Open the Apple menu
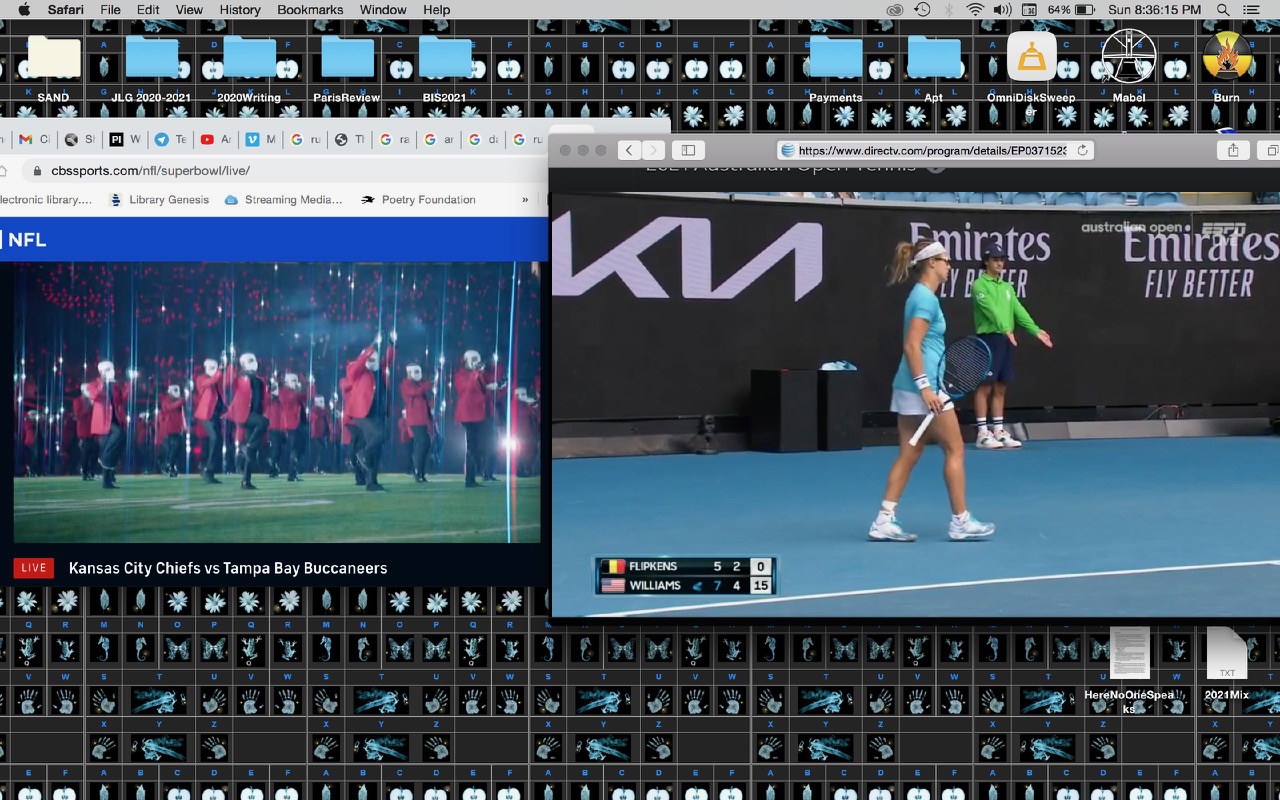Screen dimensions: 1280x800 click(x=24, y=10)
